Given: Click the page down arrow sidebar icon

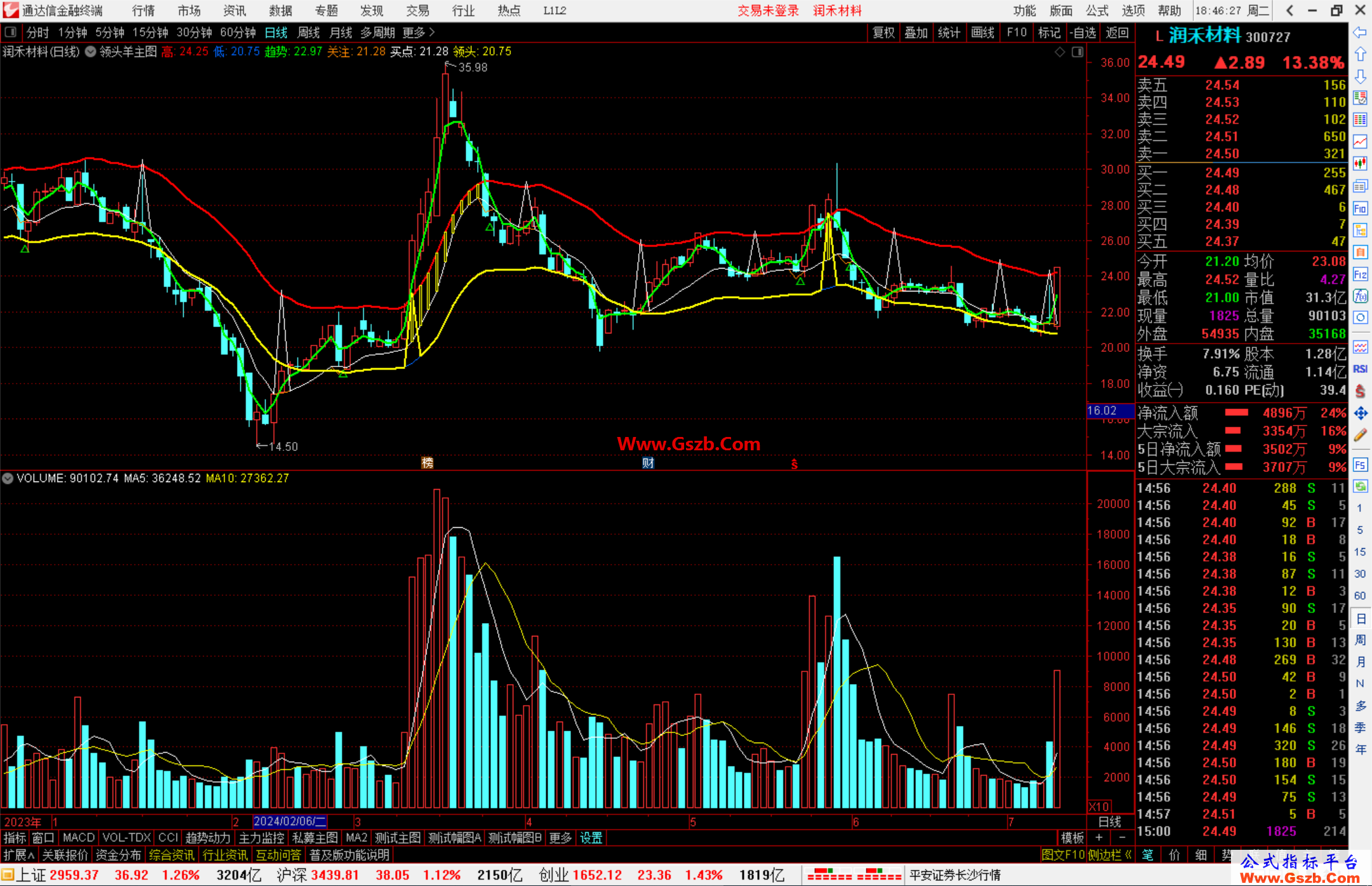Looking at the screenshot, I should [x=1360, y=77].
